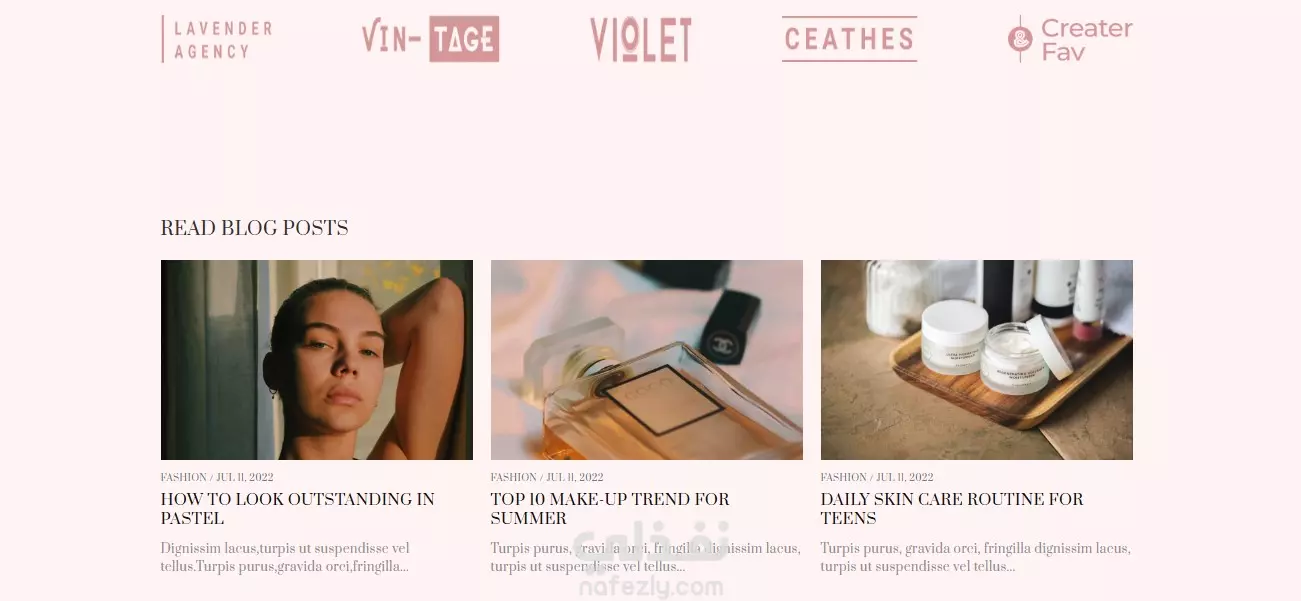
Task: Click the excerpt text under the make-up trend post
Action: 646,557
